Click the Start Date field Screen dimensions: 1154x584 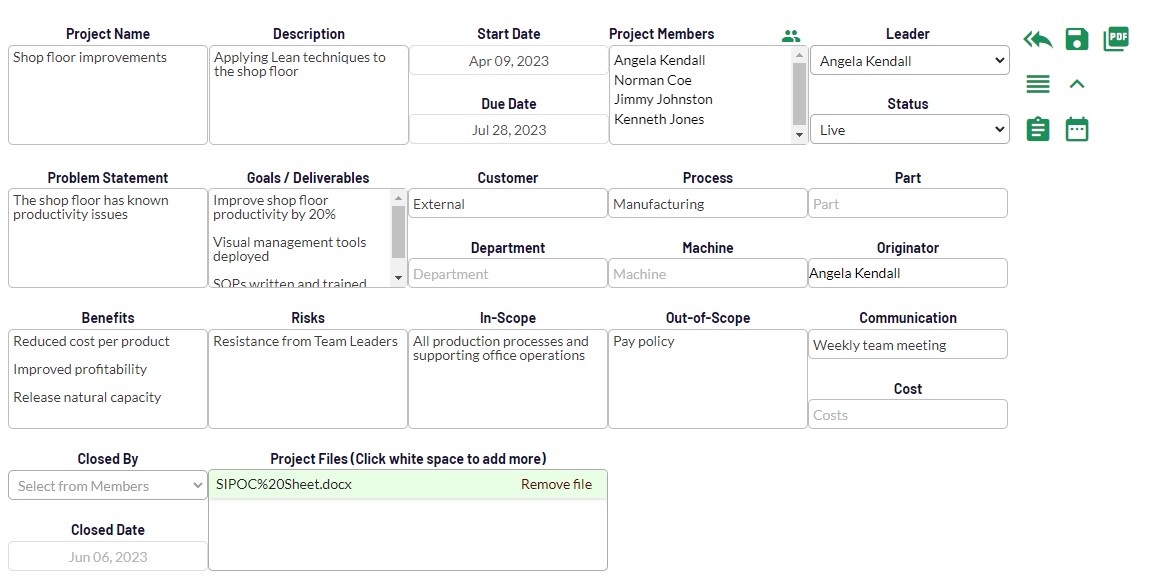tap(508, 61)
